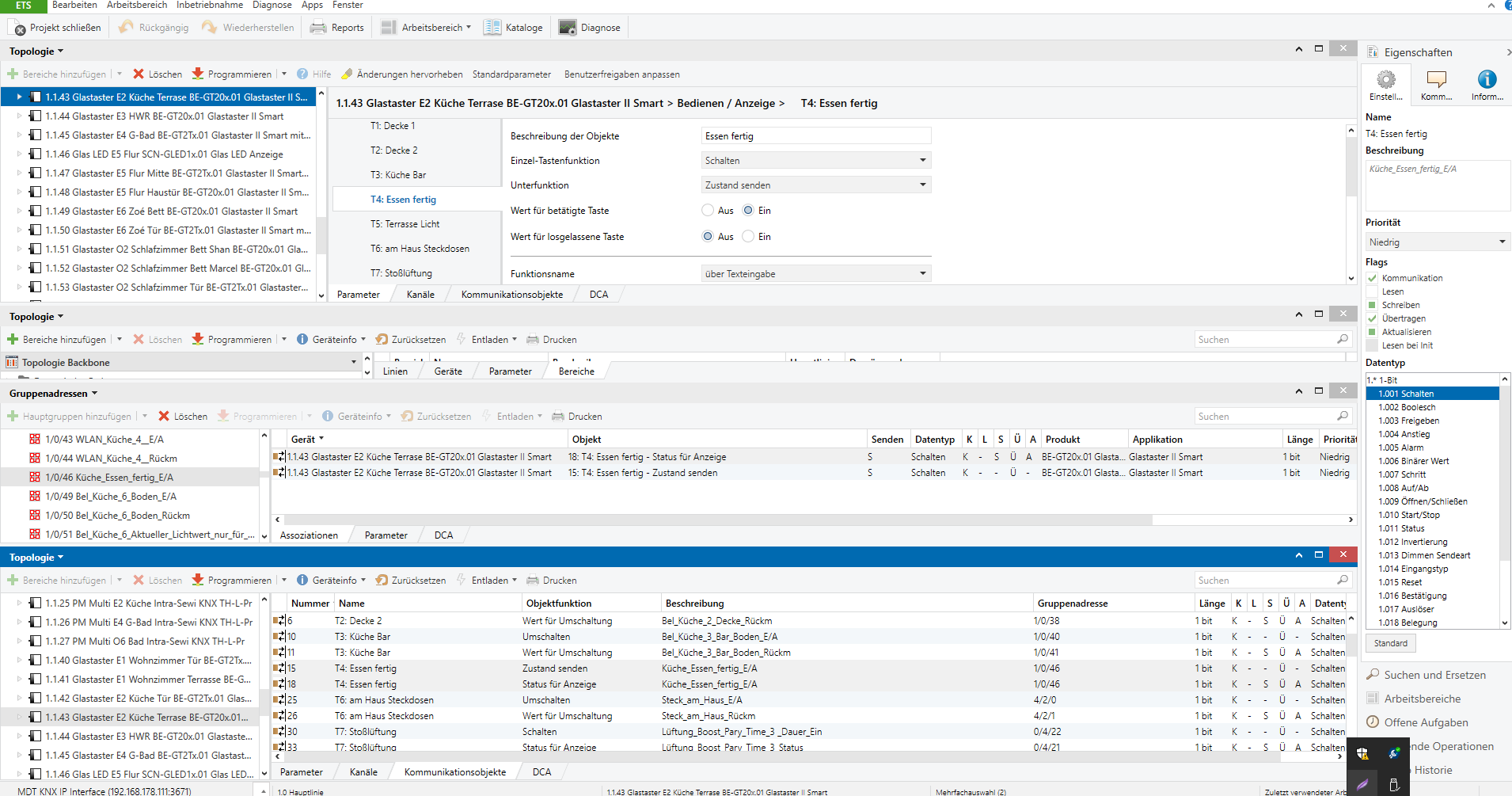Click the Standard button under Datentyp
The height and width of the screenshot is (796, 1512).
point(1391,643)
